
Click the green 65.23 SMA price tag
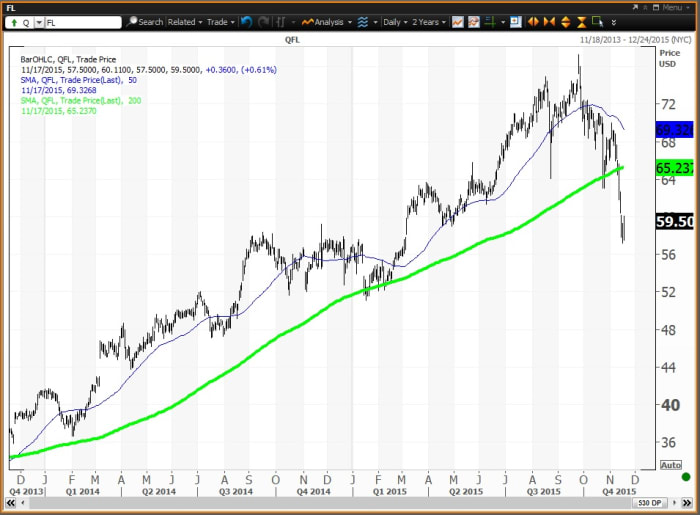[675, 168]
